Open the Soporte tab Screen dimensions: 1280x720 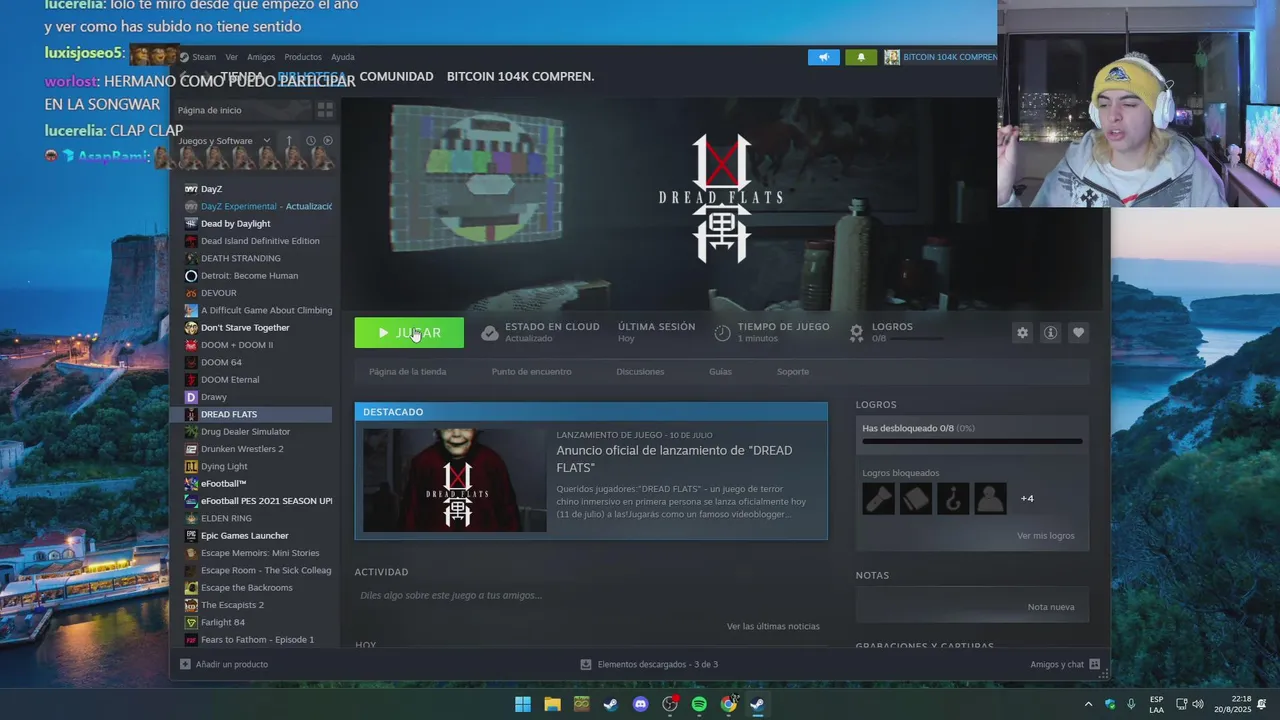[793, 372]
